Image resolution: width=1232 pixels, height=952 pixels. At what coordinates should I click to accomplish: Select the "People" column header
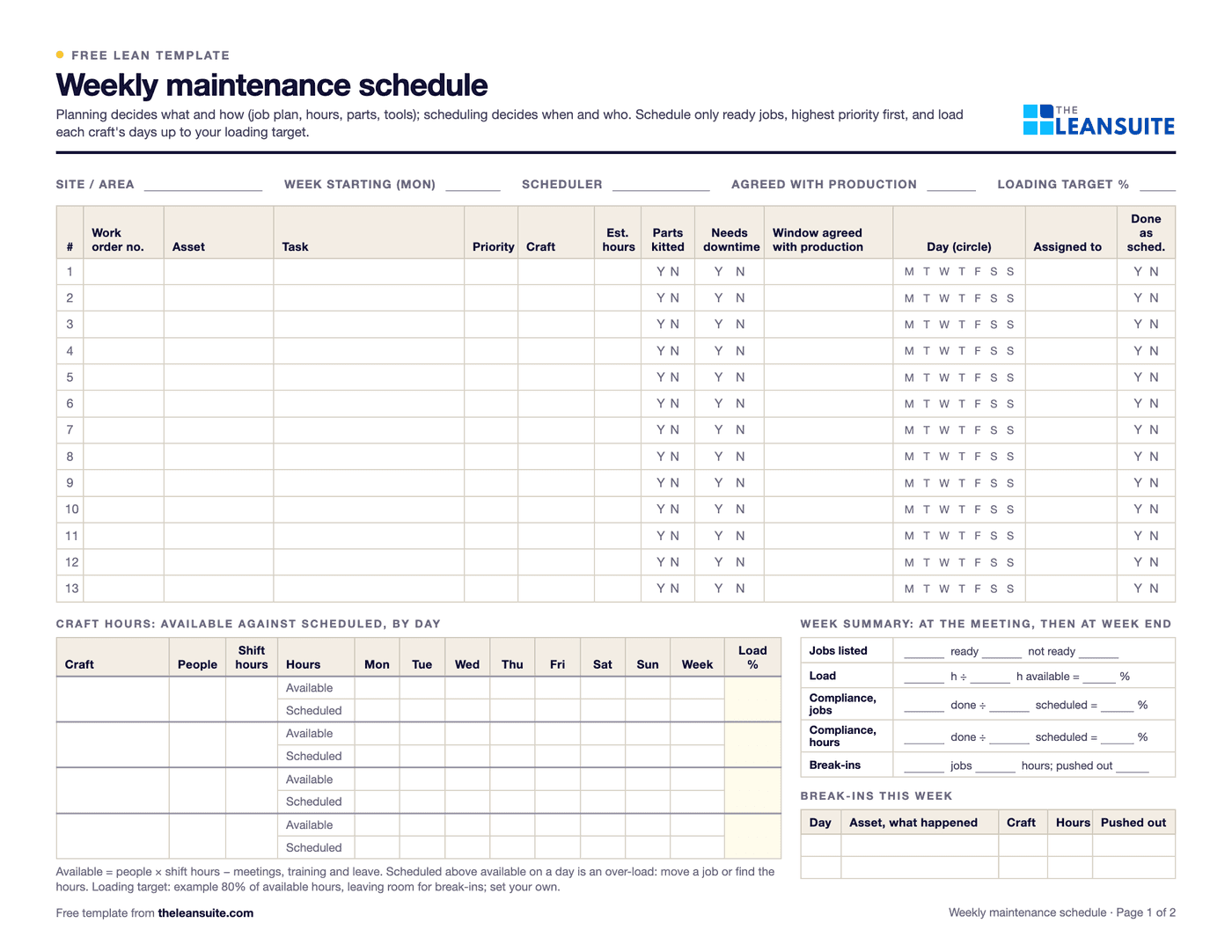pyautogui.click(x=197, y=664)
